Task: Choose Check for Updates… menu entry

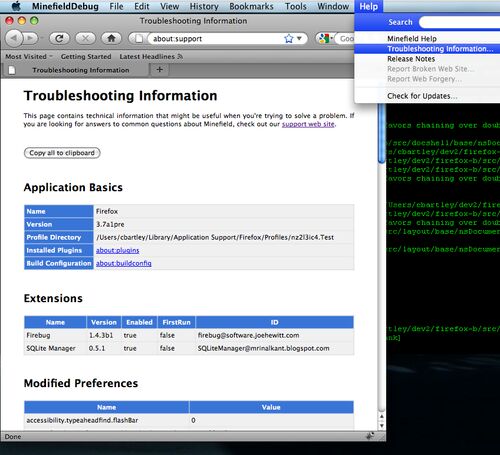Action: [427, 96]
